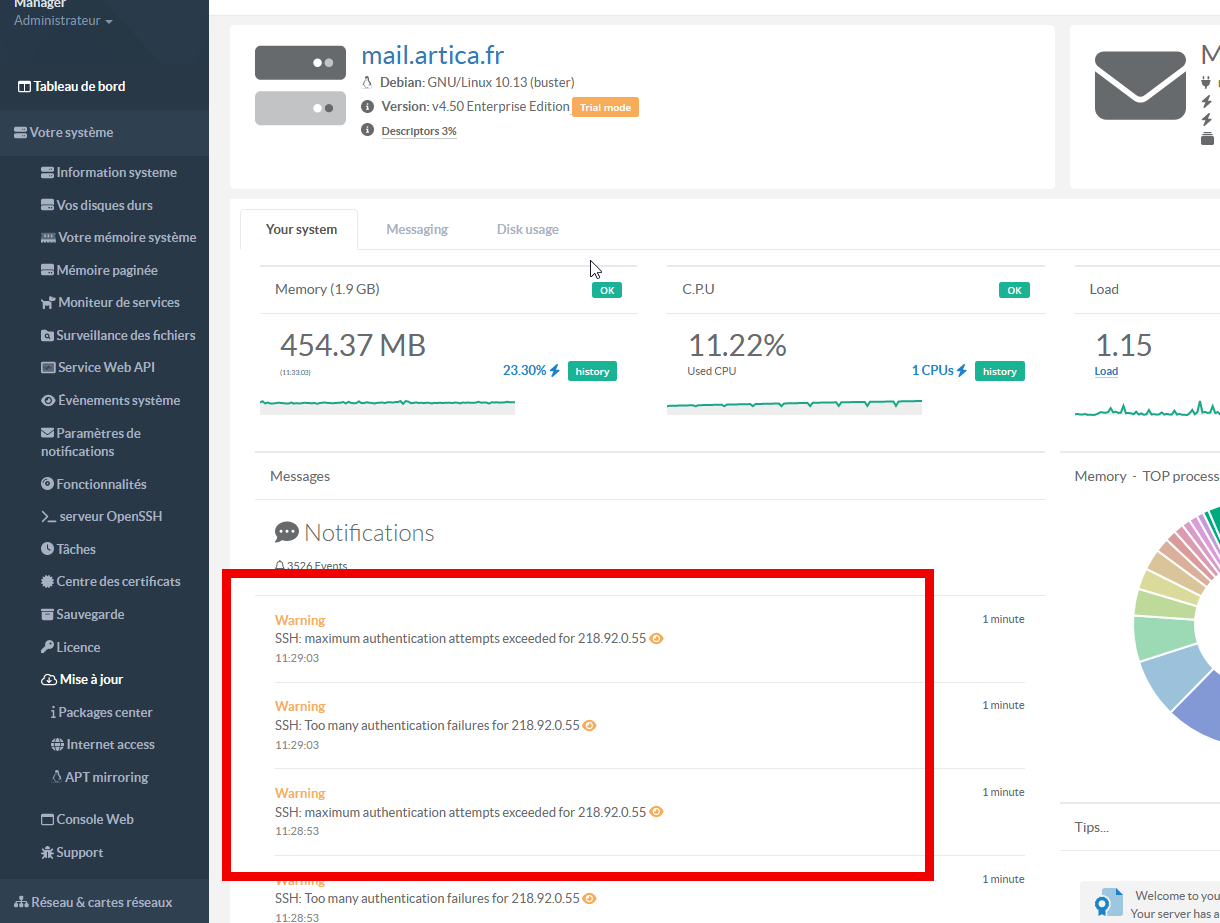1220x923 pixels.
Task: Click the lightning icon beside 1 CPUs
Action: coord(962,371)
